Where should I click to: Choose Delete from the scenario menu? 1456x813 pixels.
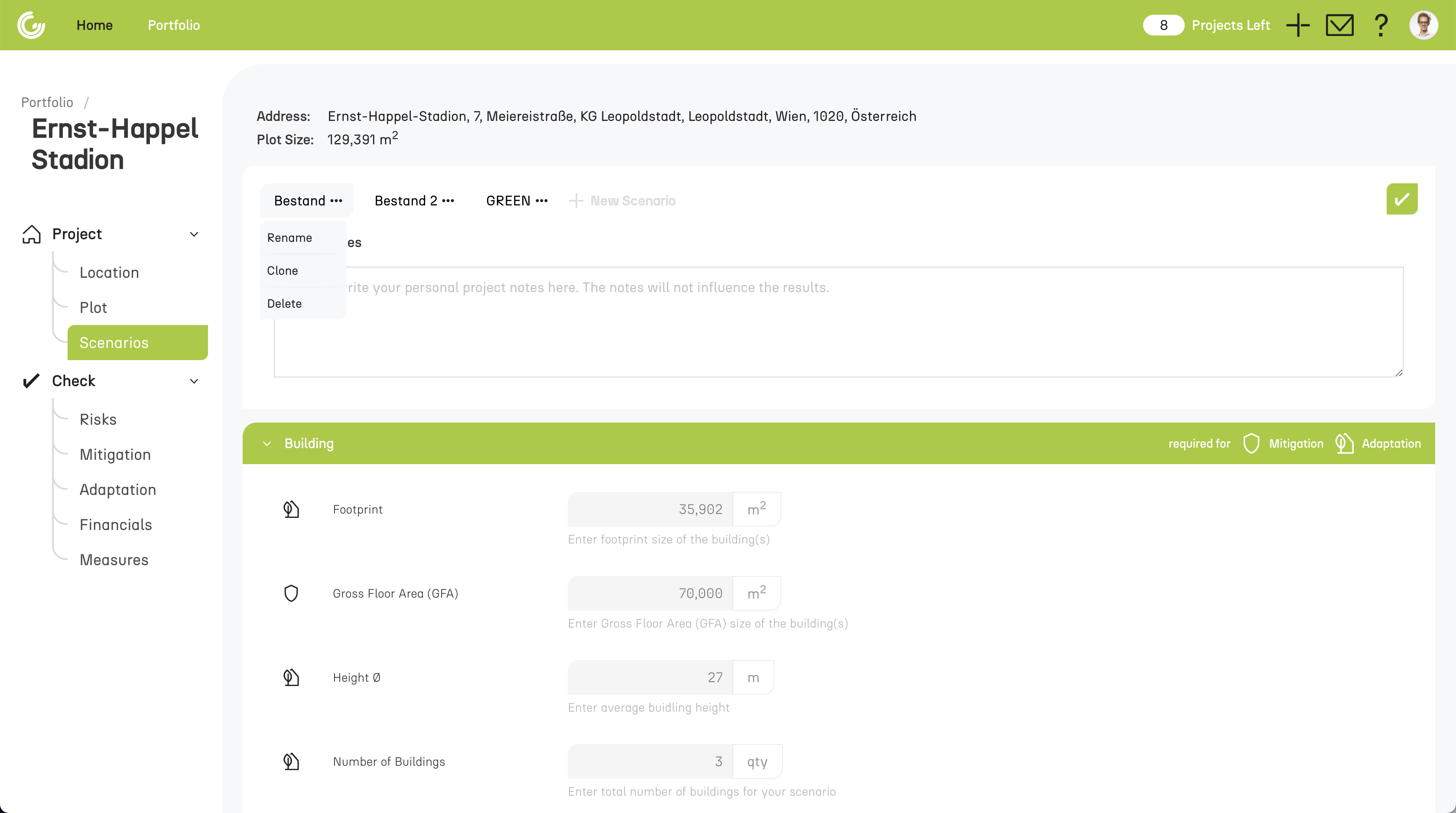point(303,304)
